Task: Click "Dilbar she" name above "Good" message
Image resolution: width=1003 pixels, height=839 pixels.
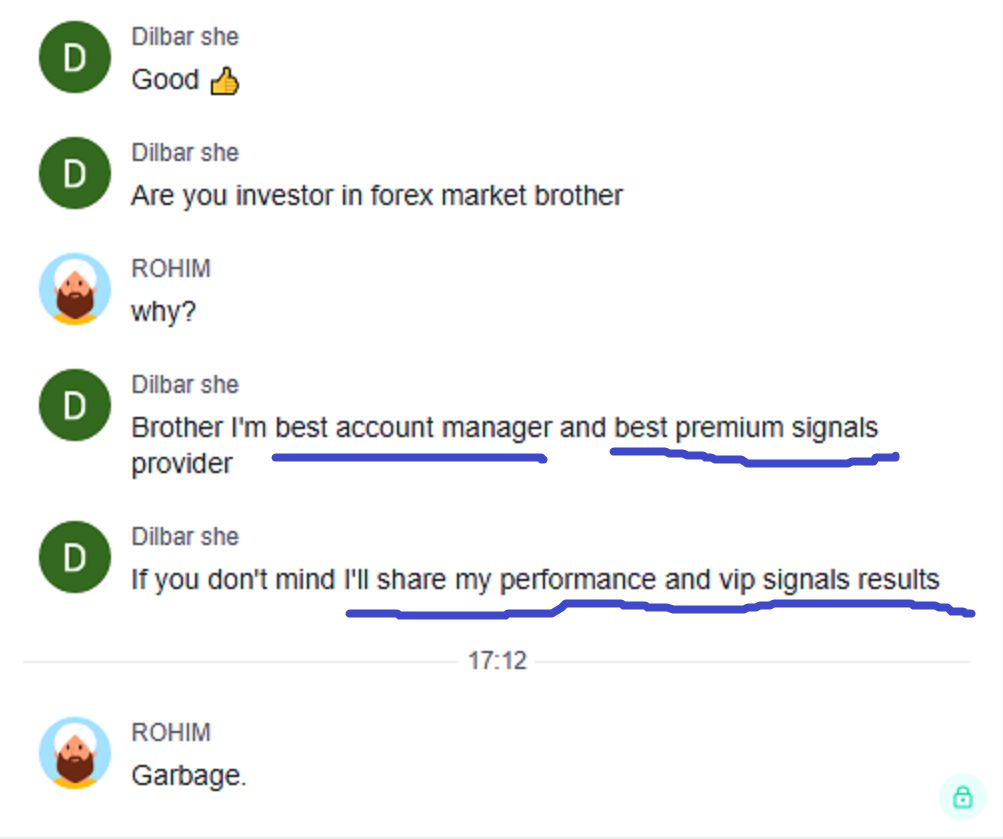Action: 185,37
